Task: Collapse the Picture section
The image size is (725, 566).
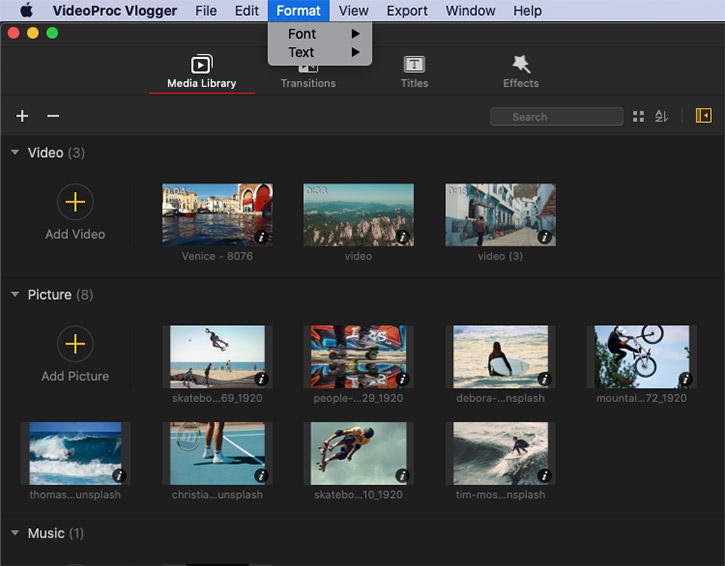Action: coord(15,295)
